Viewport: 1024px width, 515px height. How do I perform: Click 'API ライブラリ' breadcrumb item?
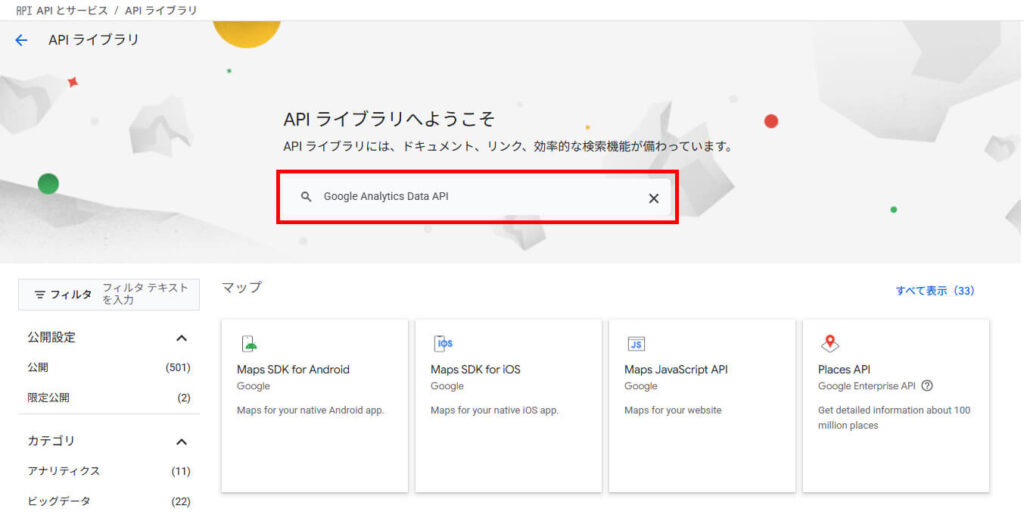pos(161,10)
